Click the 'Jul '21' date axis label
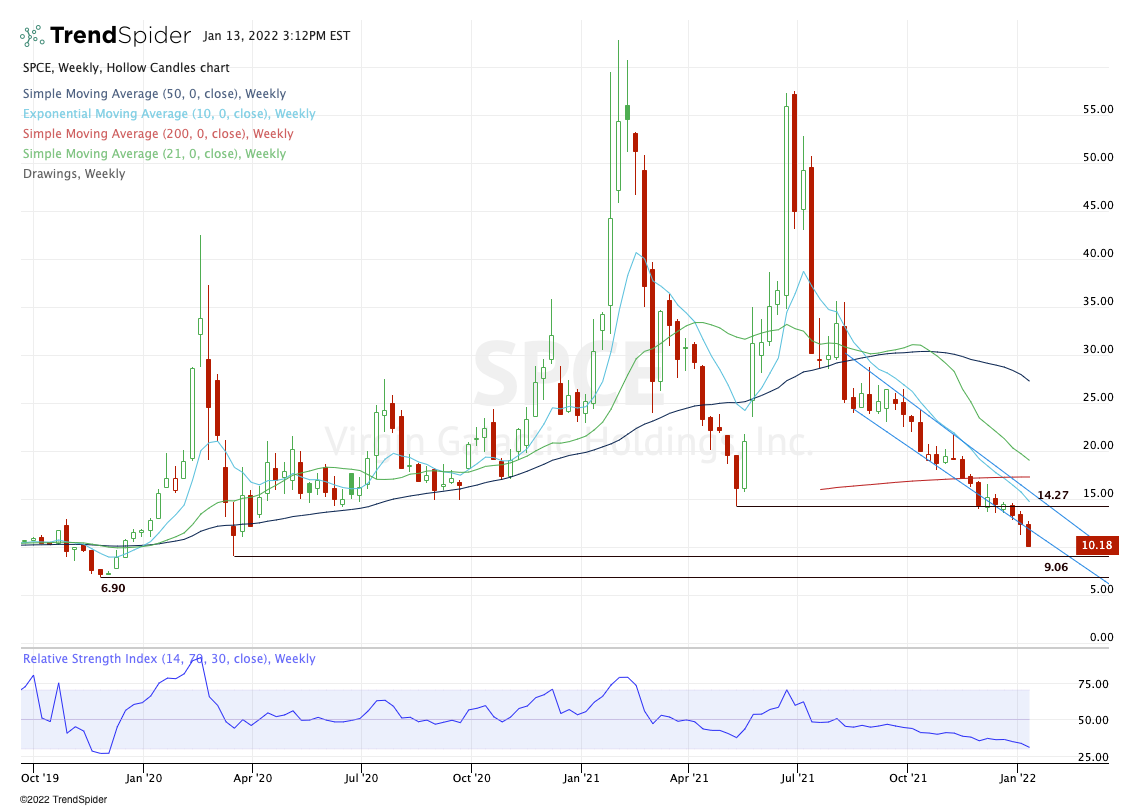The image size is (1139, 809). tap(797, 778)
